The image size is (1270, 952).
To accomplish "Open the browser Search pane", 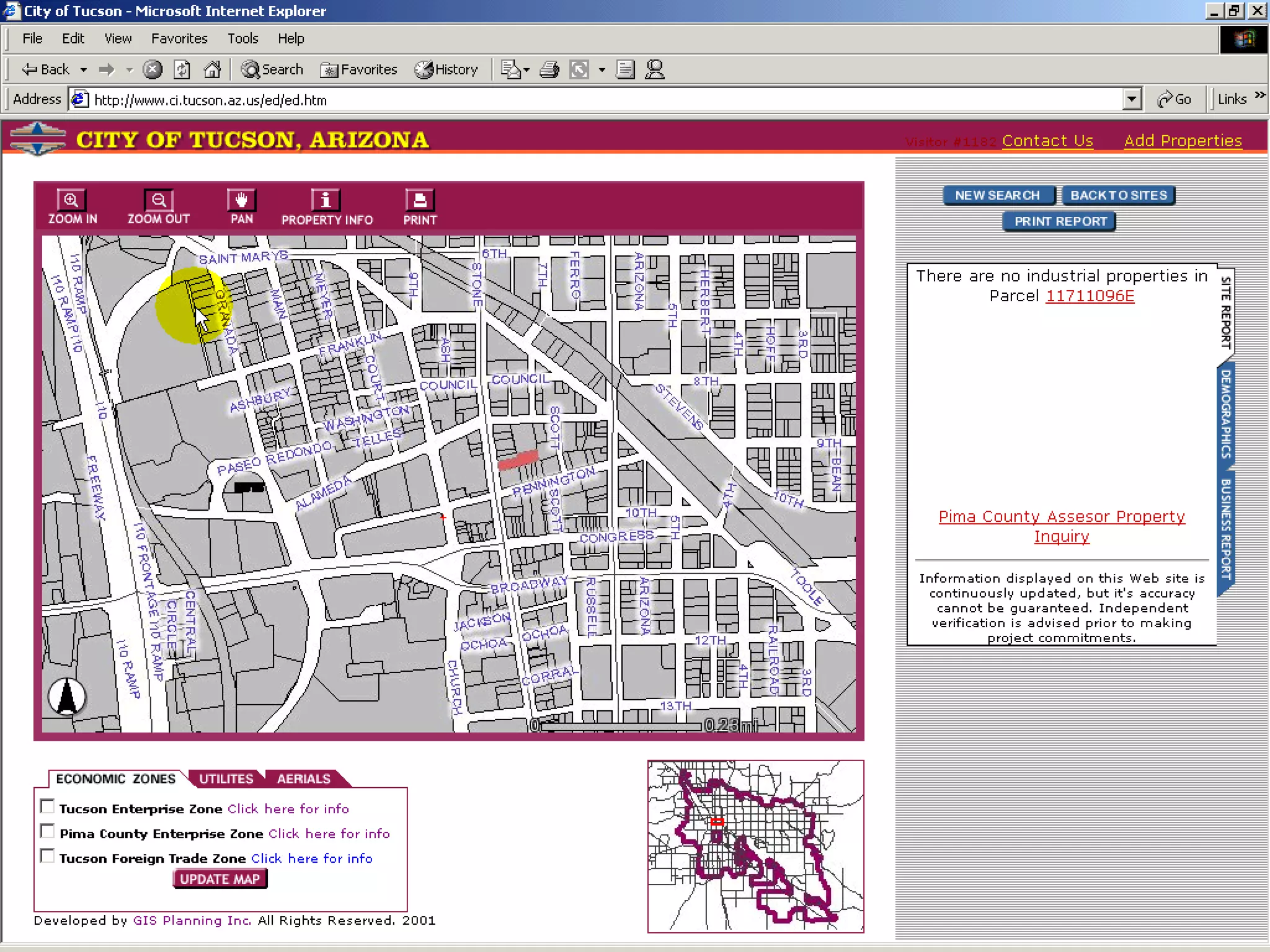I will point(272,69).
